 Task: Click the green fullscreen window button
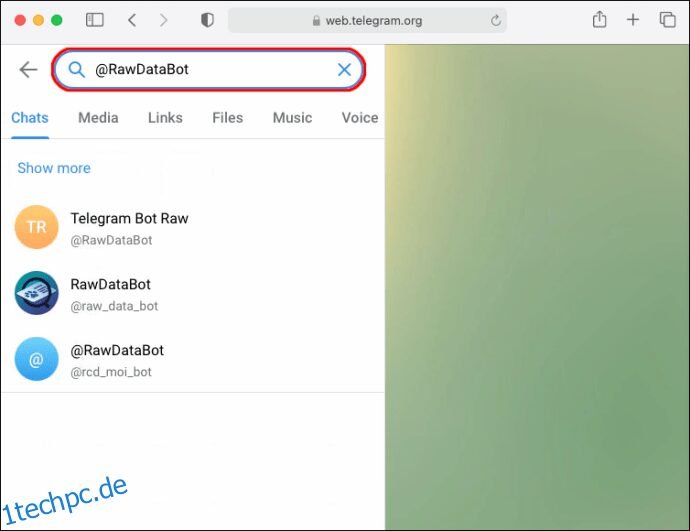(x=57, y=20)
